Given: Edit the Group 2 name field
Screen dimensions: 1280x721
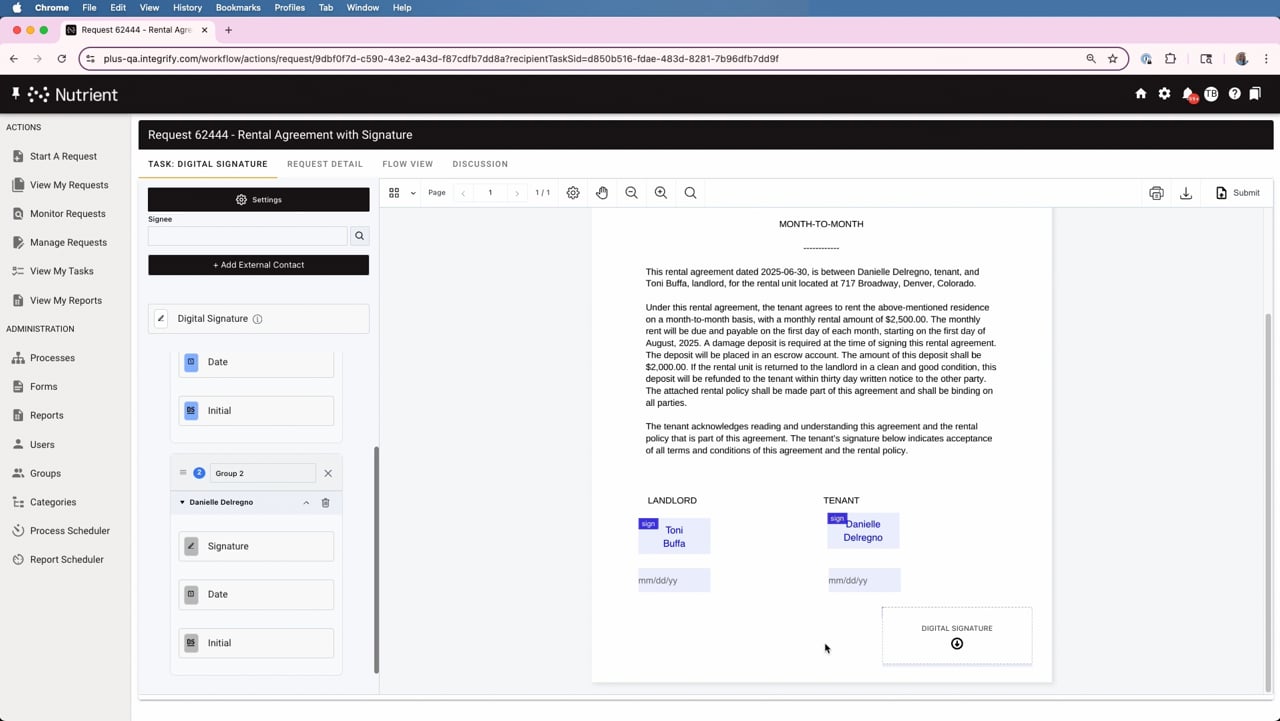Looking at the screenshot, I should coord(262,473).
